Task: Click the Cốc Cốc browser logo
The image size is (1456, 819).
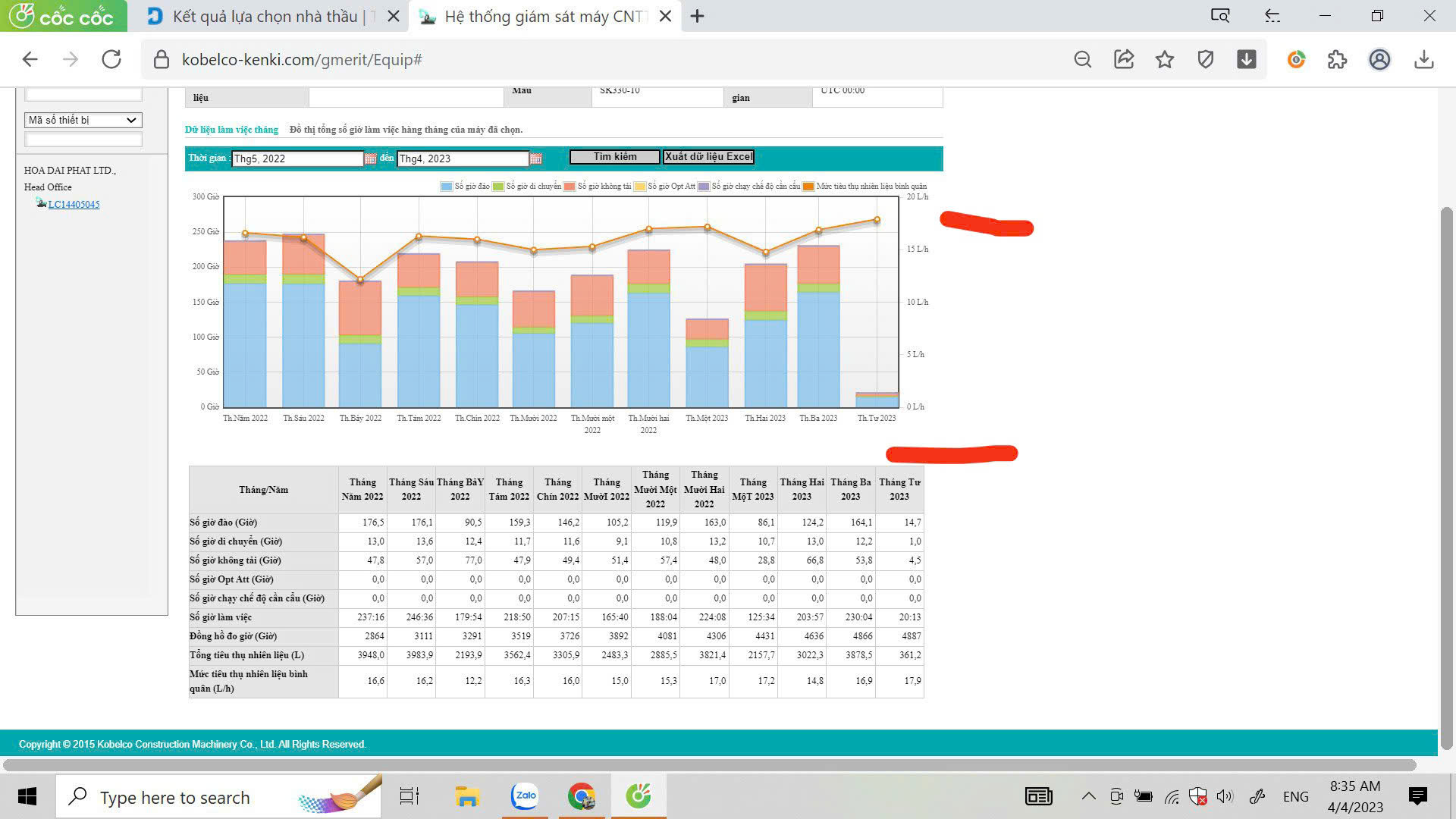Action: (x=62, y=16)
